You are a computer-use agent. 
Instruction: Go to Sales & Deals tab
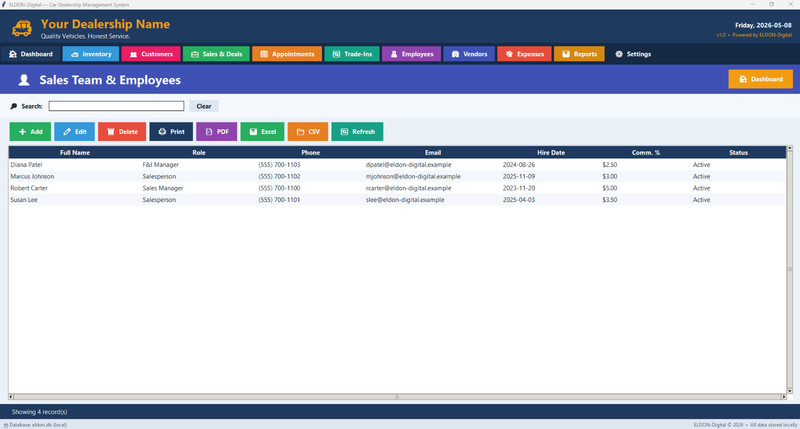pos(216,54)
